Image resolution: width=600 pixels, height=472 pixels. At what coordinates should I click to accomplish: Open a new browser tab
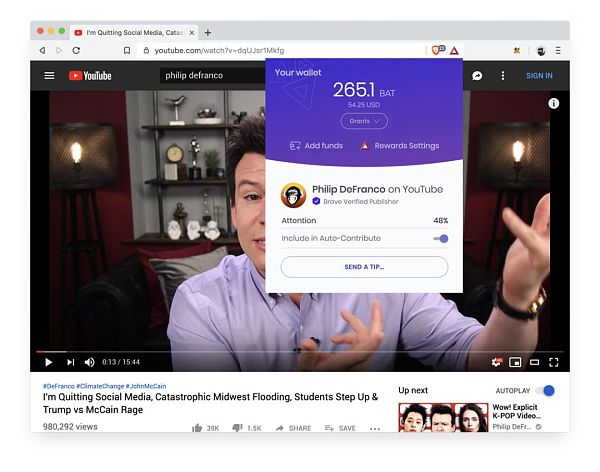pyautogui.click(x=208, y=32)
